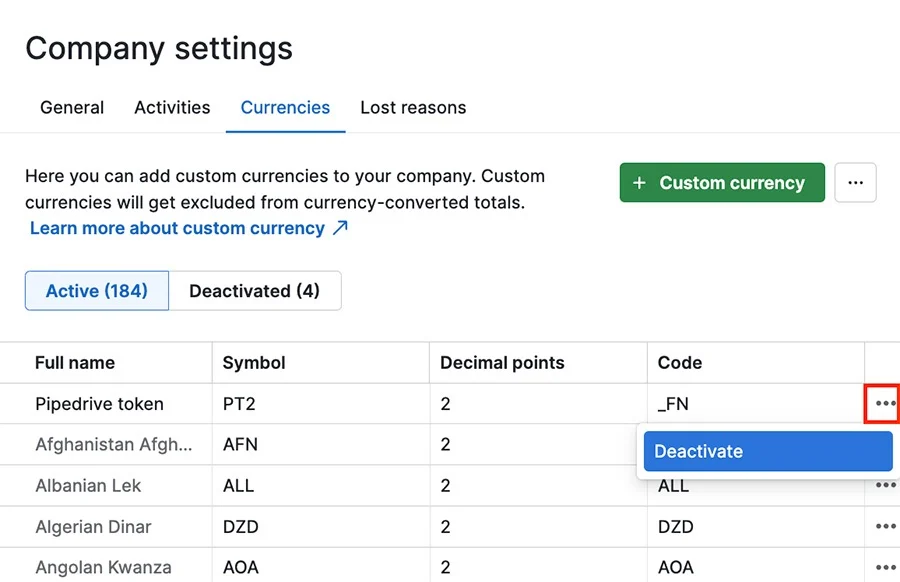900x582 pixels.
Task: Select the Afghanistan Afgh... name cell
Action: coord(106,444)
